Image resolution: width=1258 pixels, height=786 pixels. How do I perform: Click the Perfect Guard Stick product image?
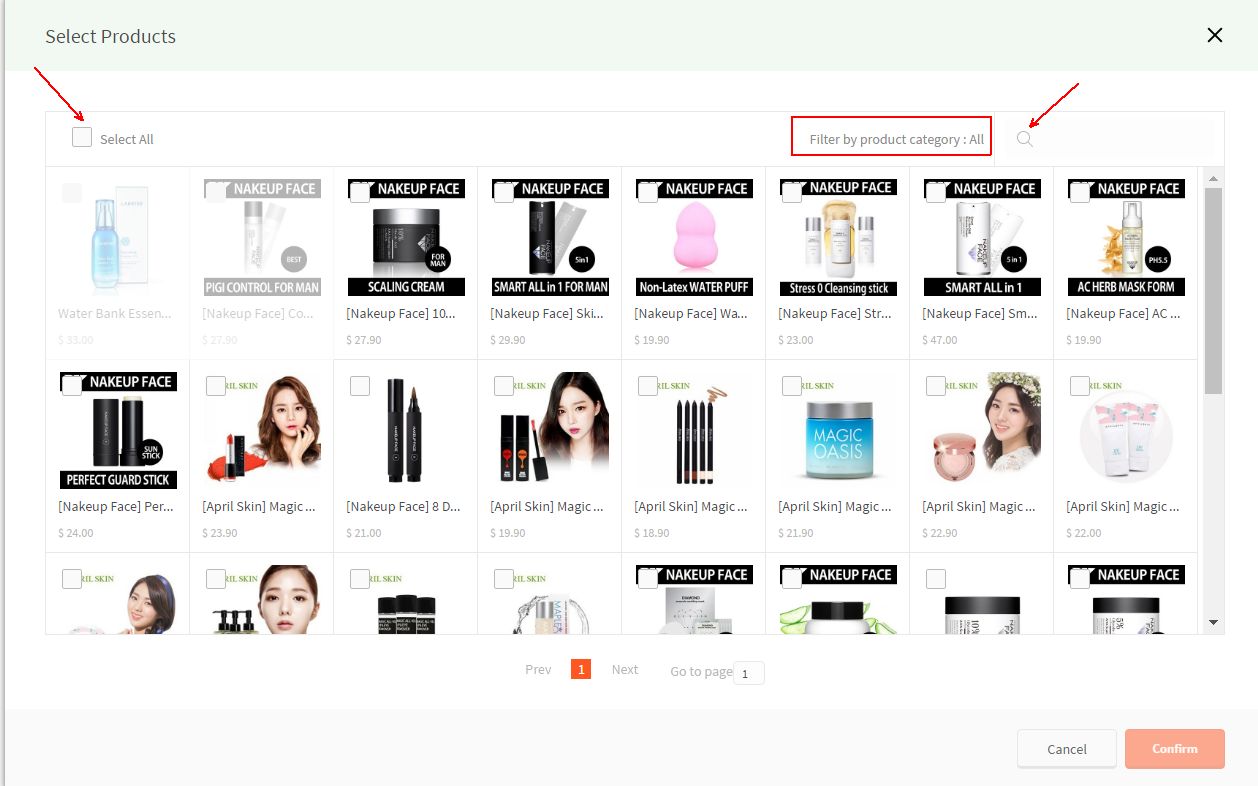[x=118, y=431]
